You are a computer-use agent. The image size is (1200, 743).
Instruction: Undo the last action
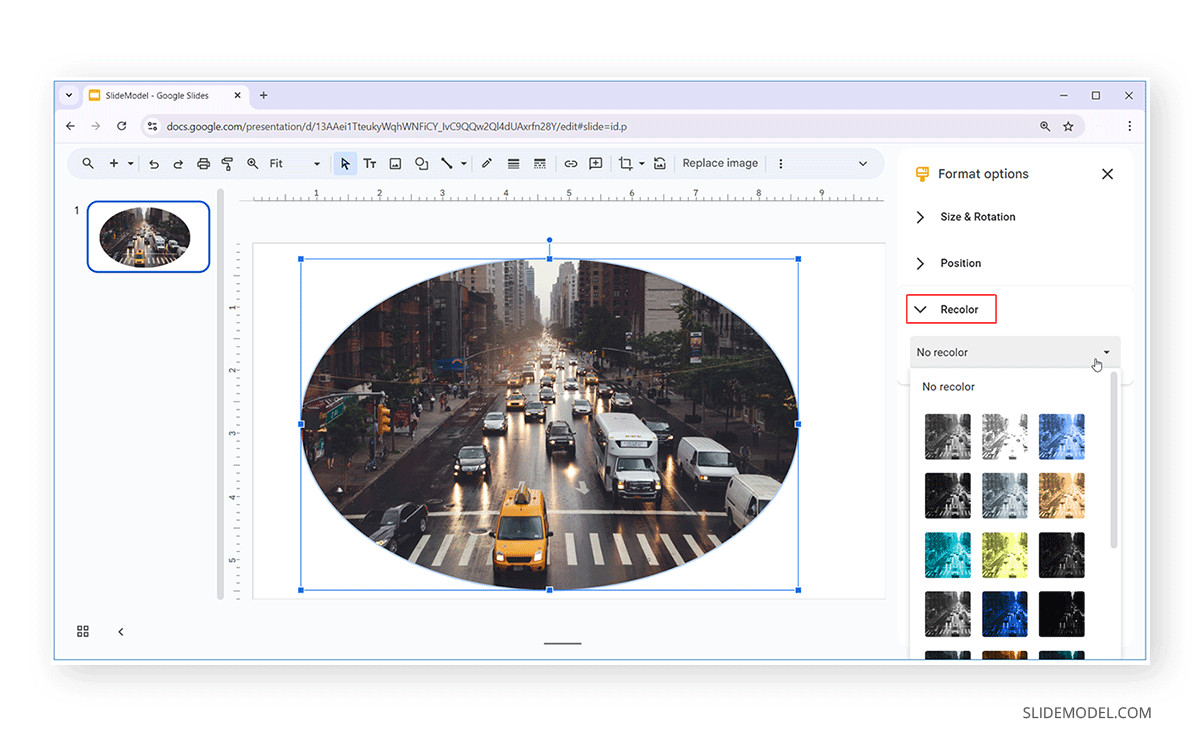click(x=154, y=164)
